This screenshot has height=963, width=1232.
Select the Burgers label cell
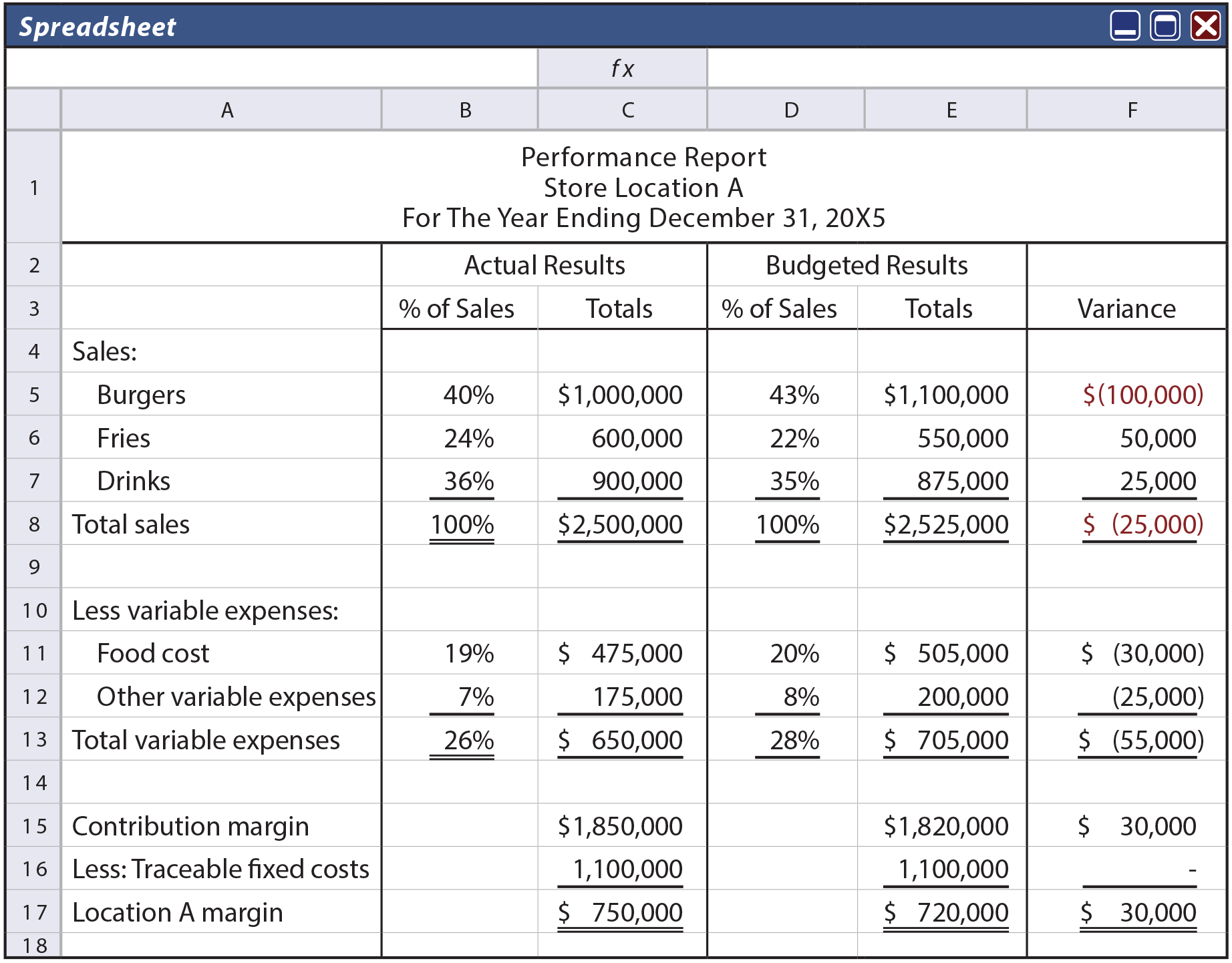click(221, 394)
